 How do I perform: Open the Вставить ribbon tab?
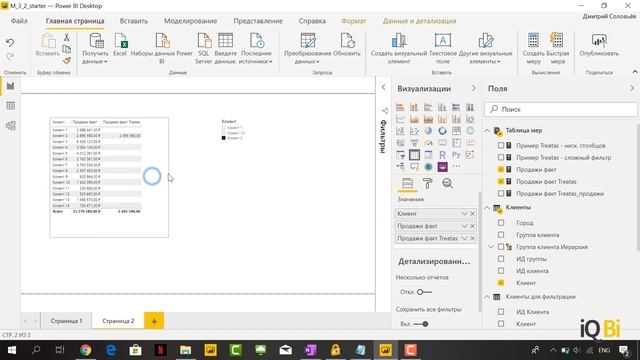tap(133, 21)
